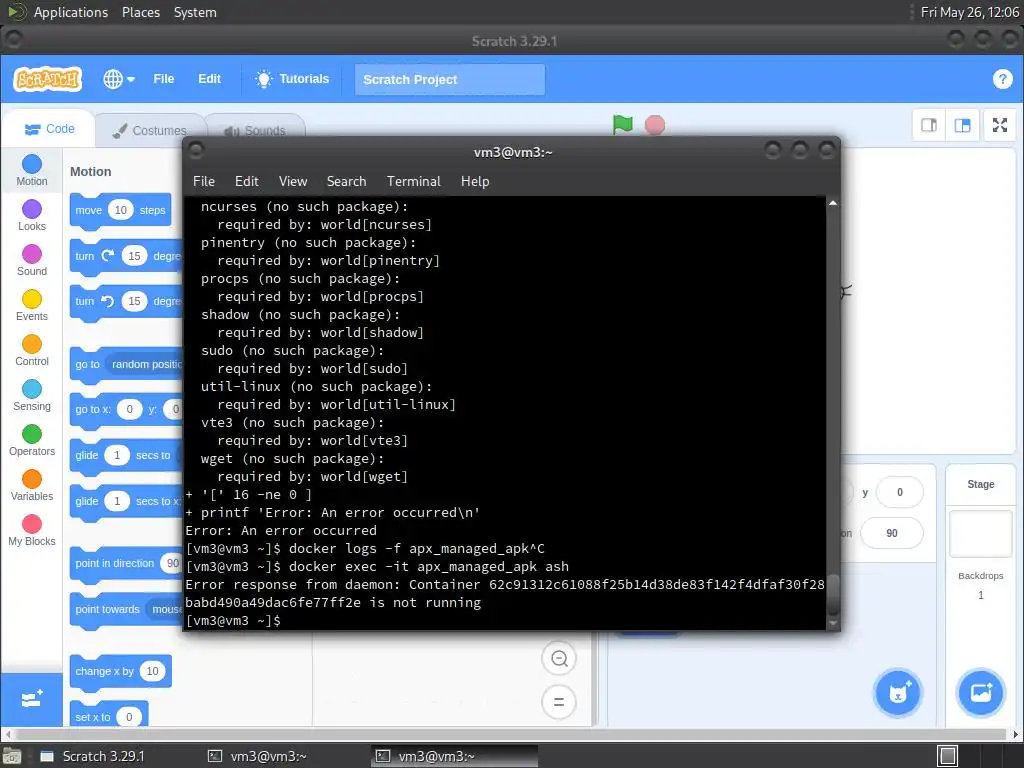Open the Scratch Edit menu
The width and height of the screenshot is (1024, 768).
coord(209,79)
